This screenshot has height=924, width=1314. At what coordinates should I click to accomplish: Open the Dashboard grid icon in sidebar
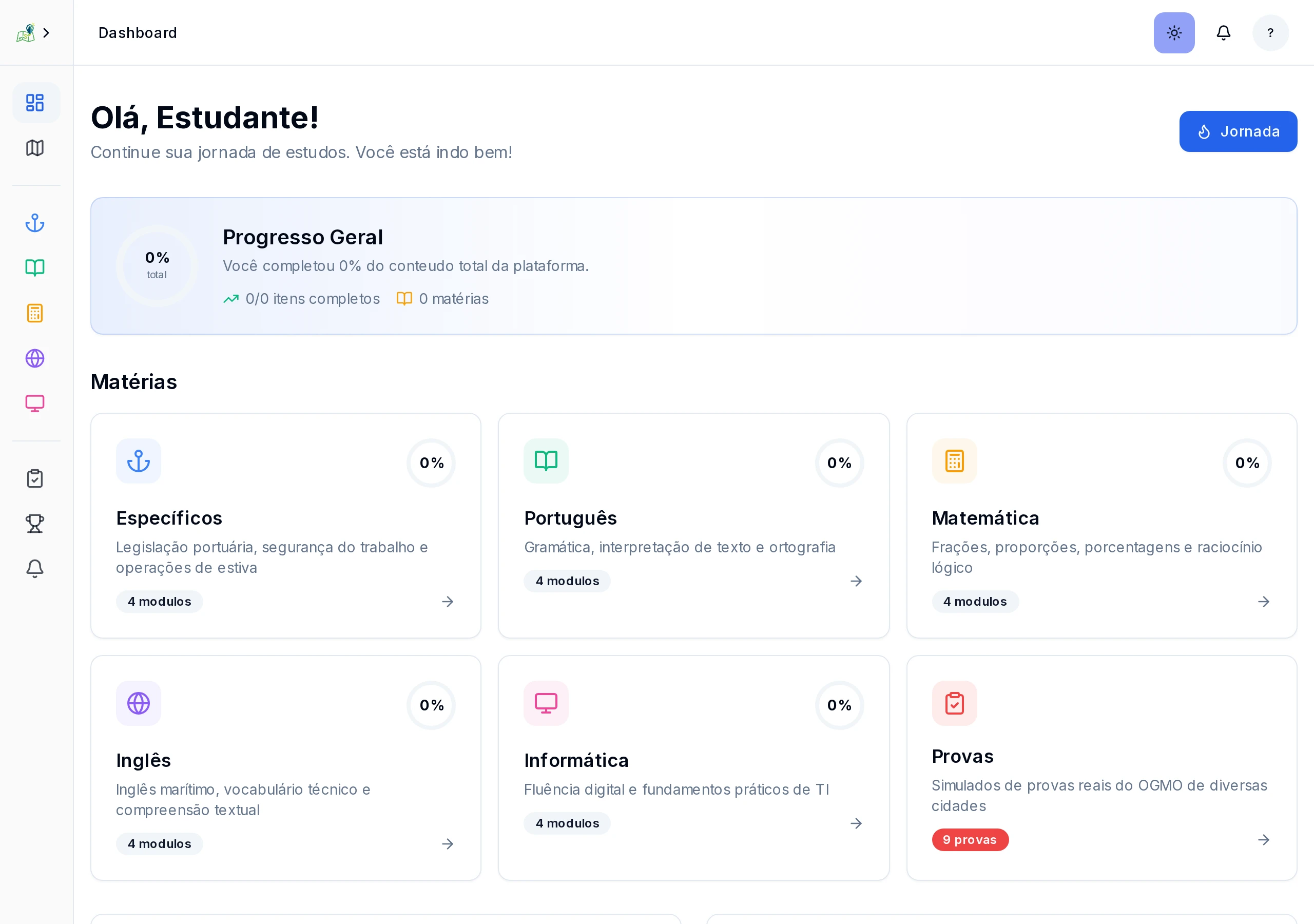click(x=35, y=103)
